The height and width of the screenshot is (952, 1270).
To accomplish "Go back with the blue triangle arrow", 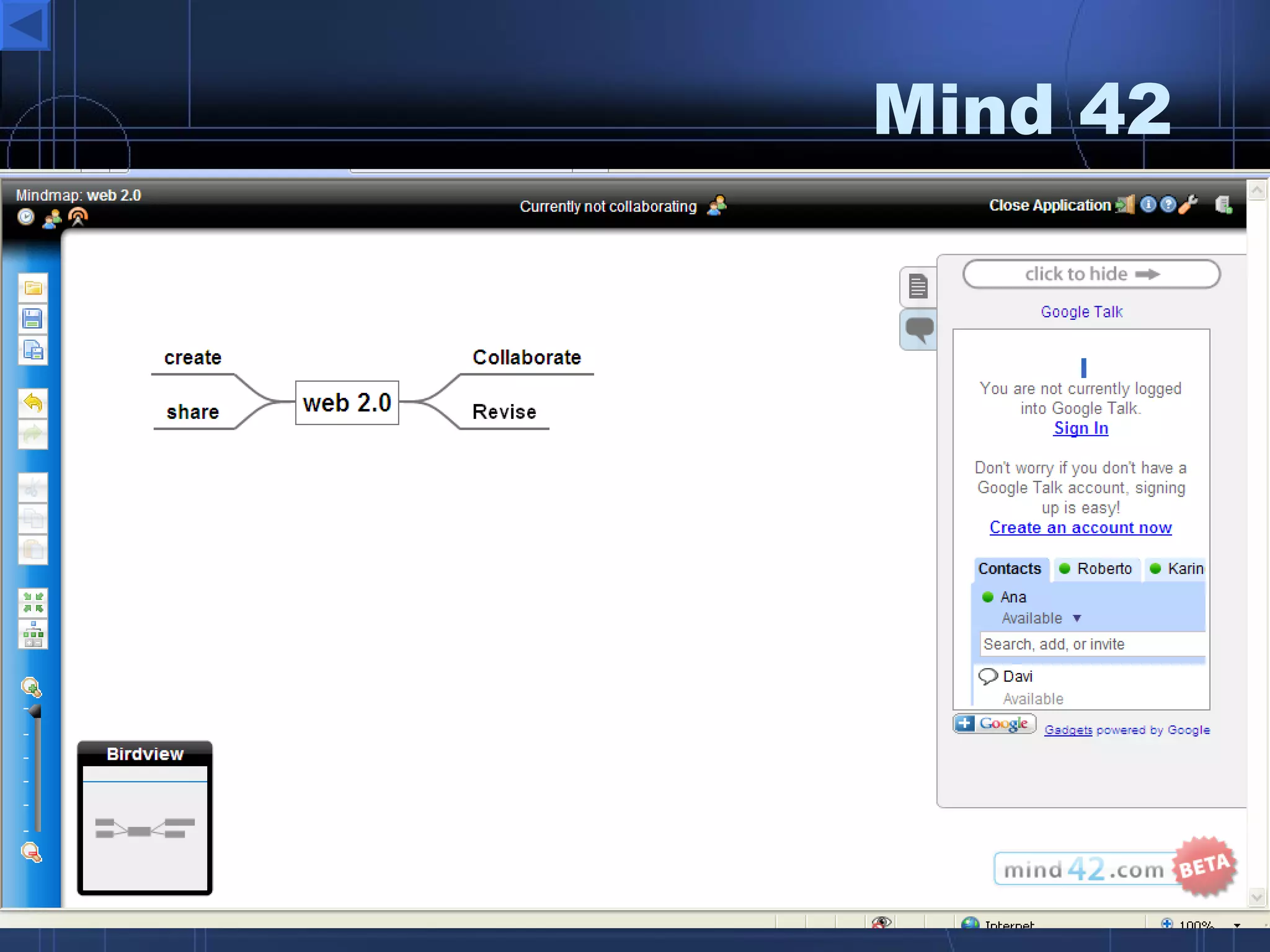I will [x=25, y=25].
